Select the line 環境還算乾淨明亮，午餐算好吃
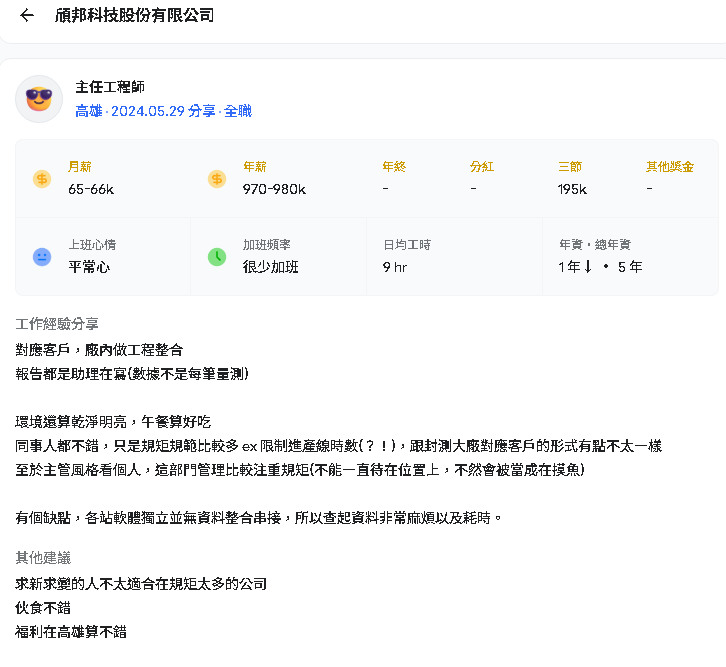Screen dimensions: 726x667 pyautogui.click(x=113, y=422)
